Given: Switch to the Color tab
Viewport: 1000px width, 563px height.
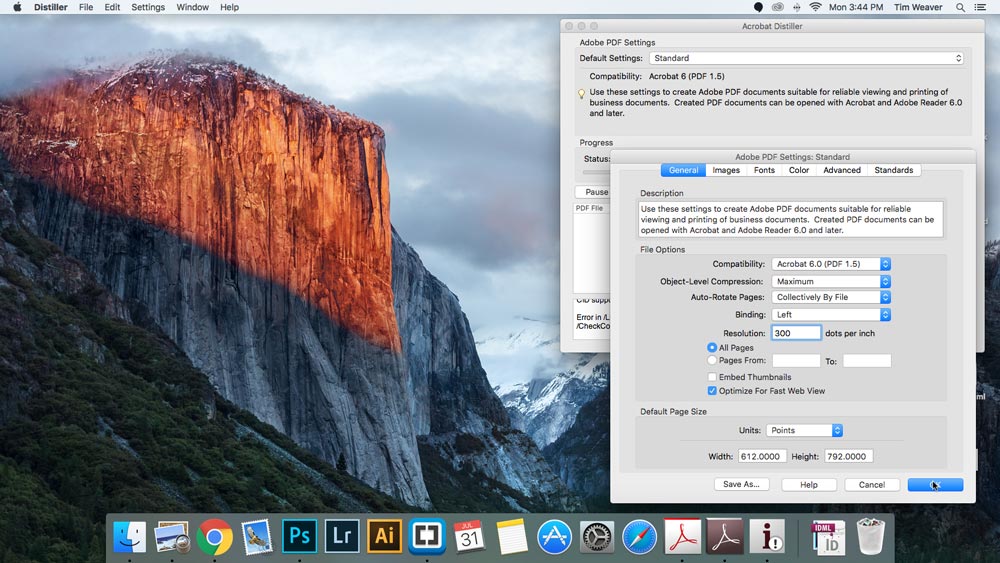Looking at the screenshot, I should [798, 170].
